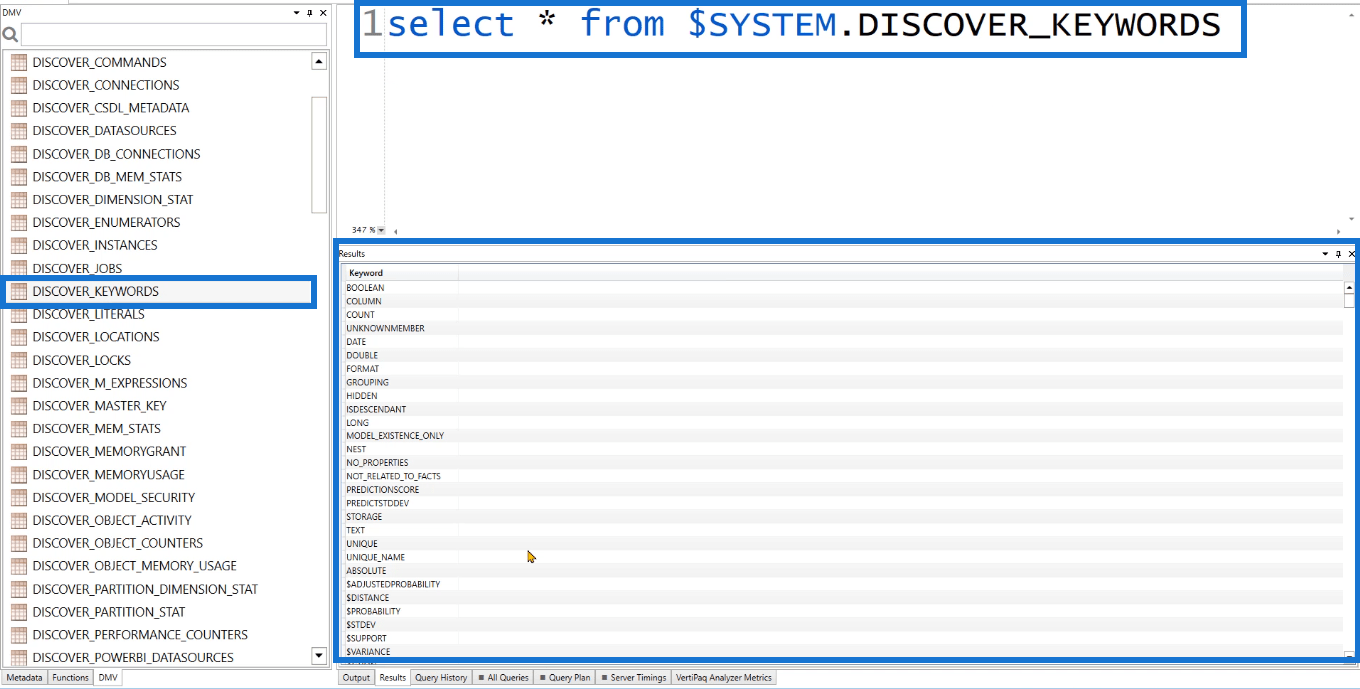Click table icon next to DISCOVER_INSTANCES
This screenshot has height=689, width=1360.
click(19, 245)
